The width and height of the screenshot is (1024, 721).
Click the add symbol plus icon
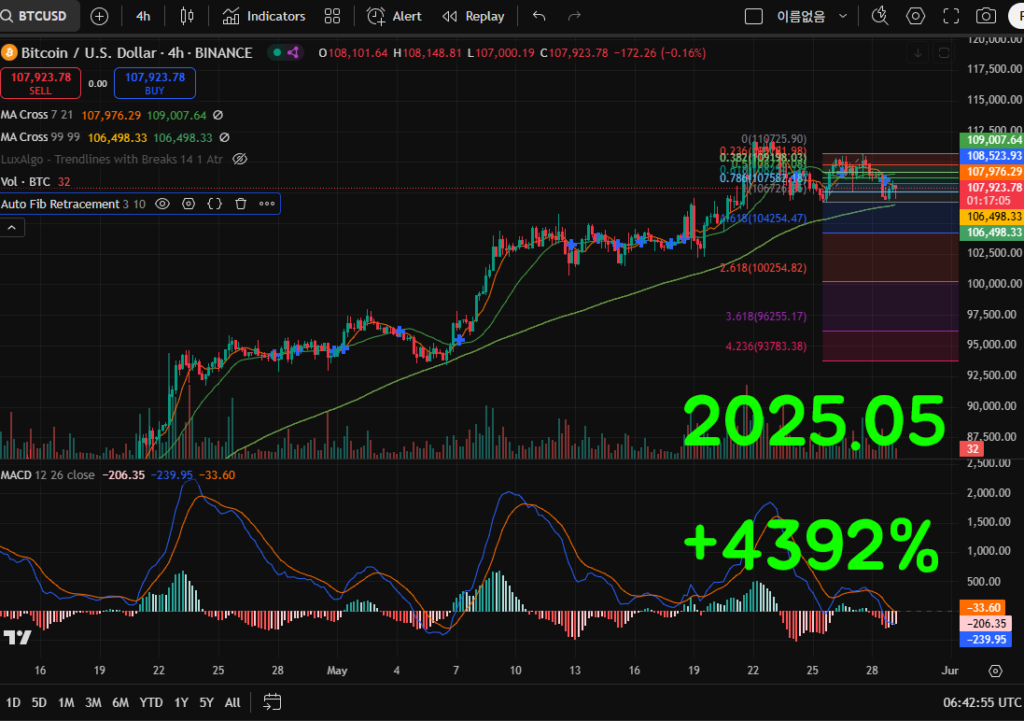[x=99, y=16]
